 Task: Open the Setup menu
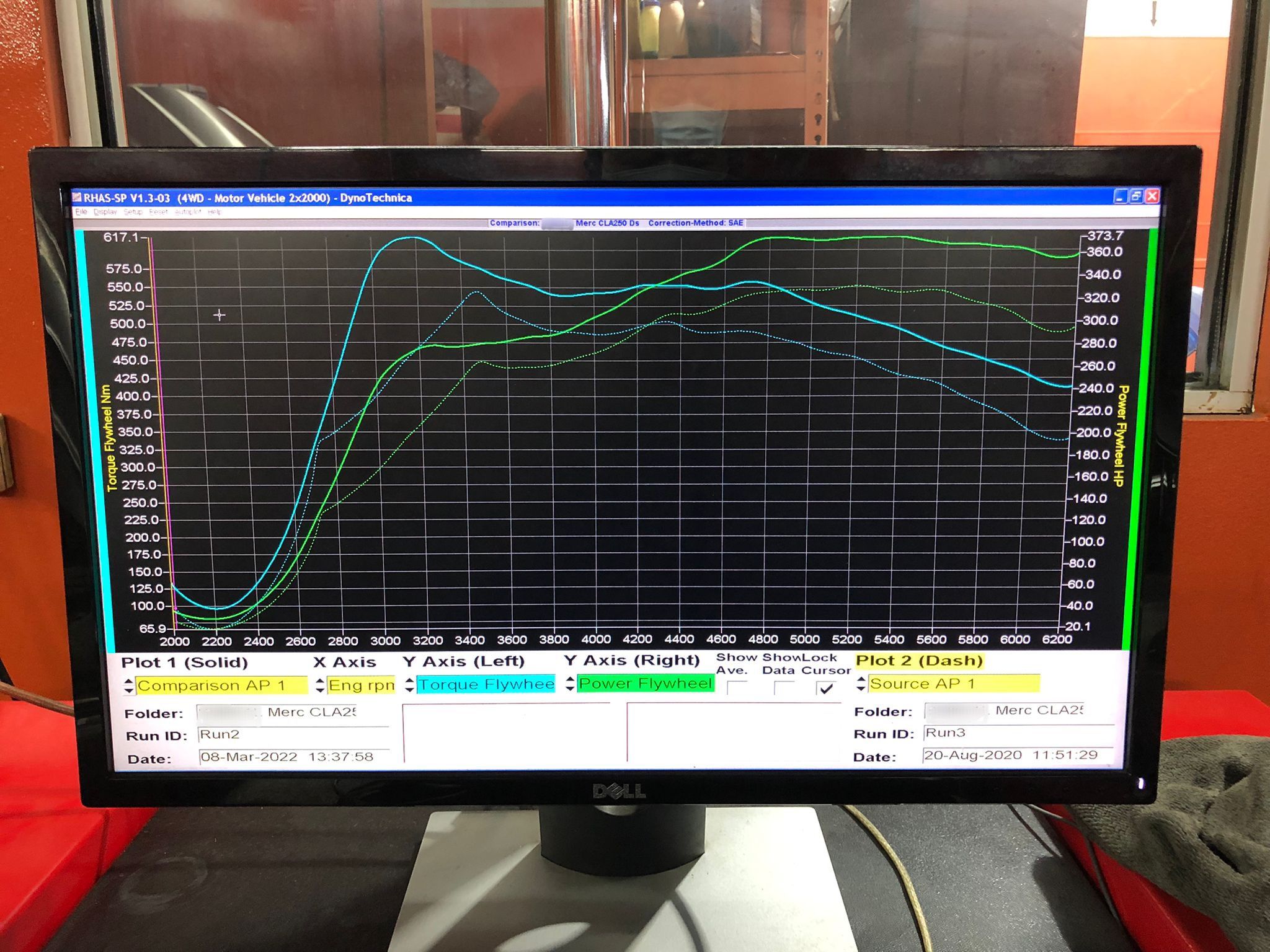[133, 212]
